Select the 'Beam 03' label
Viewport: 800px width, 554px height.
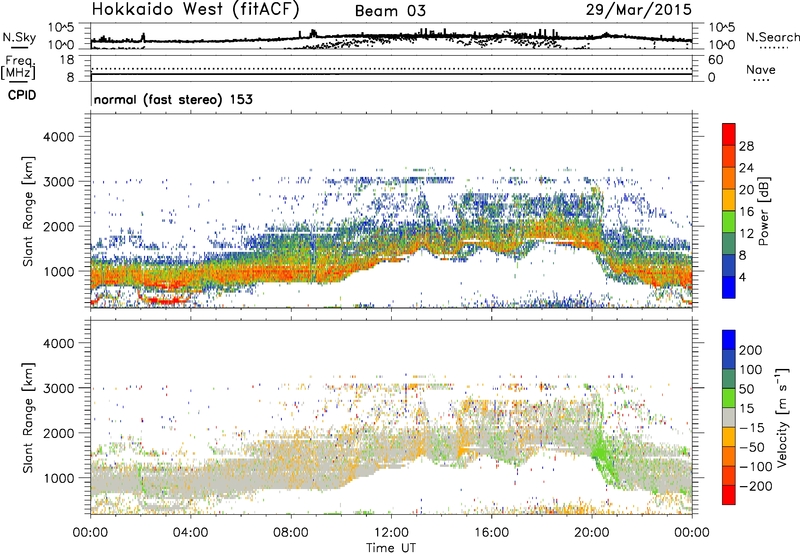point(390,11)
